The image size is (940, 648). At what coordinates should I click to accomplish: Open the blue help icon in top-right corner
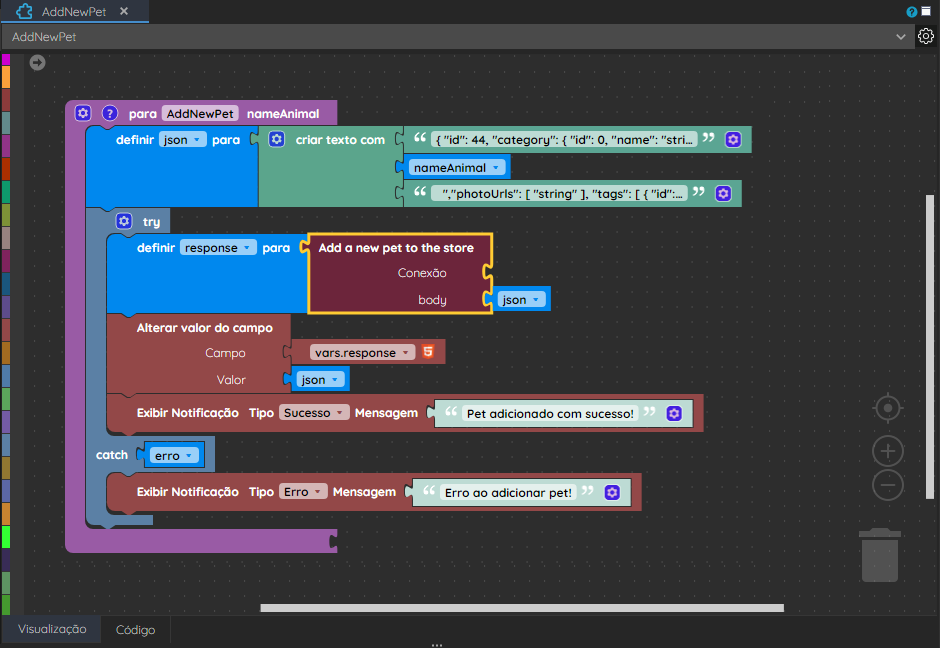tap(912, 11)
